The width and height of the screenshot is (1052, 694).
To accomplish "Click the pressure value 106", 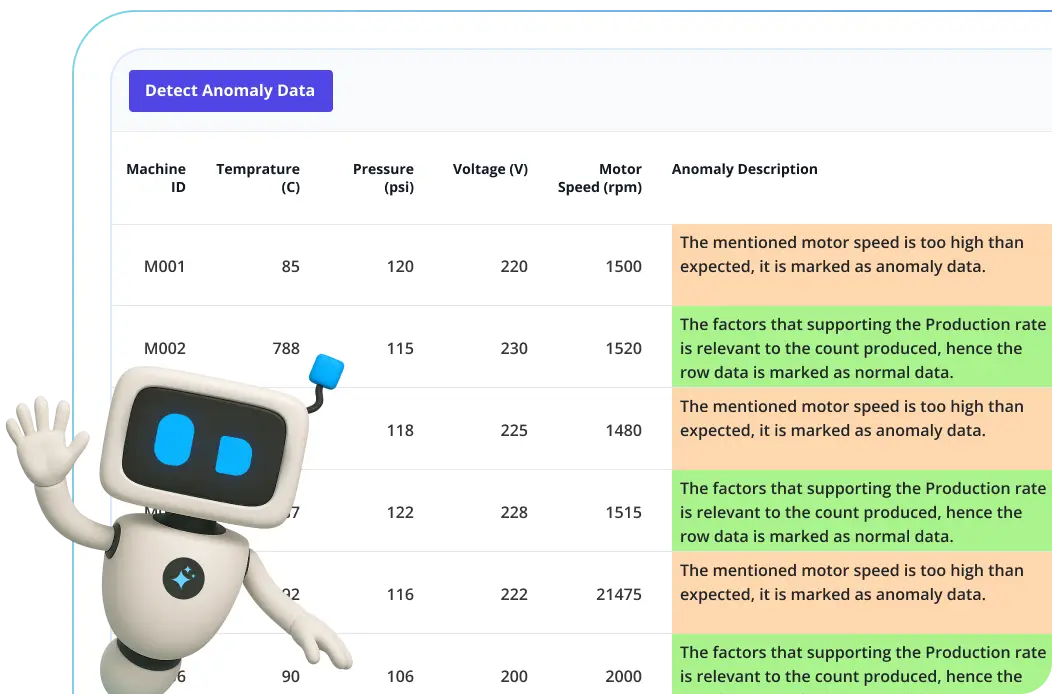I will click(x=400, y=677).
